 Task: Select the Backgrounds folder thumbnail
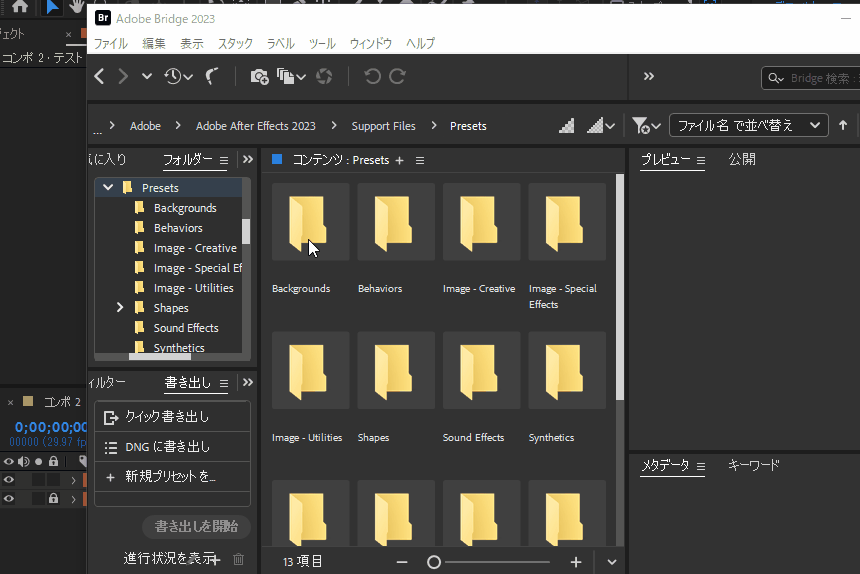point(310,222)
